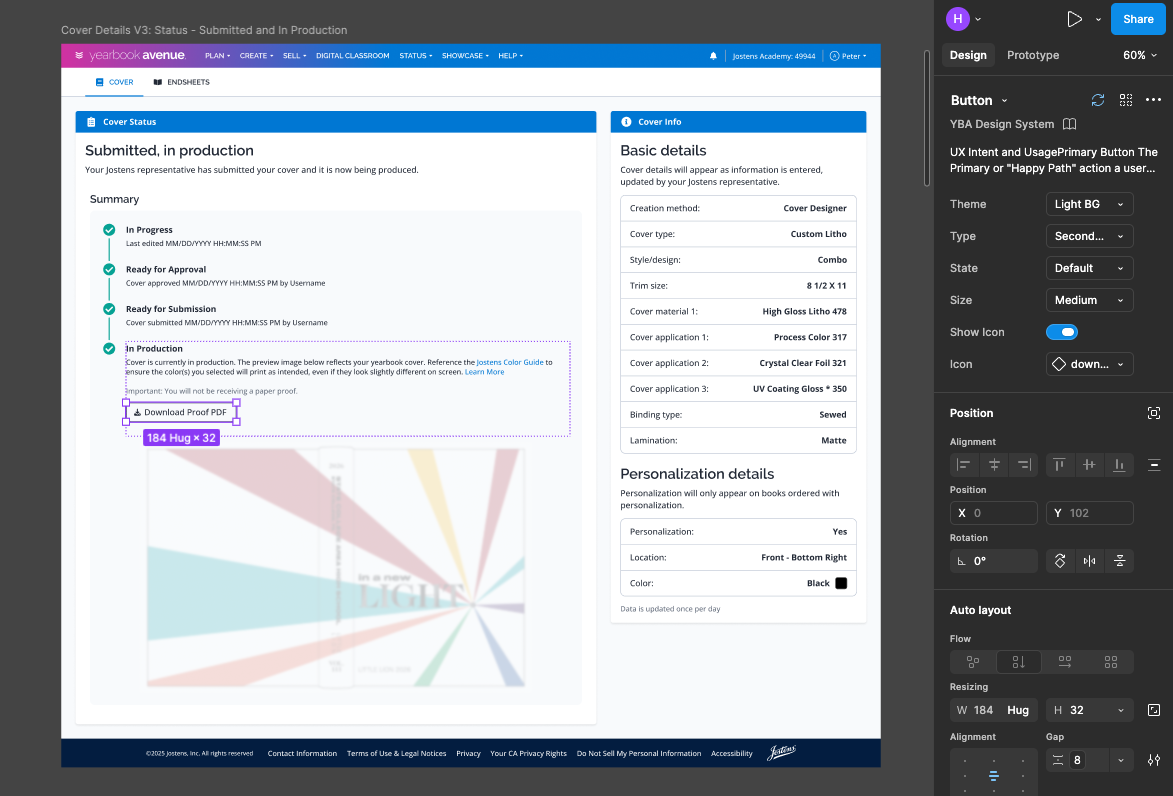The width and height of the screenshot is (1173, 796).
Task: Open the 60% zoom level dropdown
Action: tap(1139, 55)
